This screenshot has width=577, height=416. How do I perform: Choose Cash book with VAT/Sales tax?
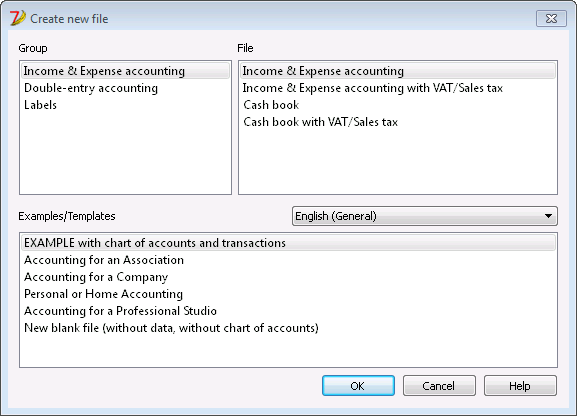[320, 122]
